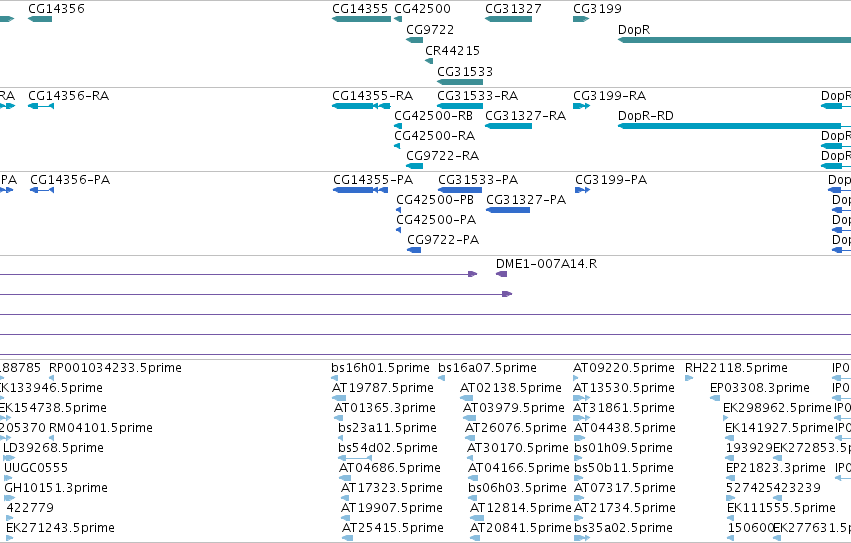Image resolution: width=851 pixels, height=543 pixels.
Task: Click the CG9722-PA protein glyph
Action: [414, 250]
